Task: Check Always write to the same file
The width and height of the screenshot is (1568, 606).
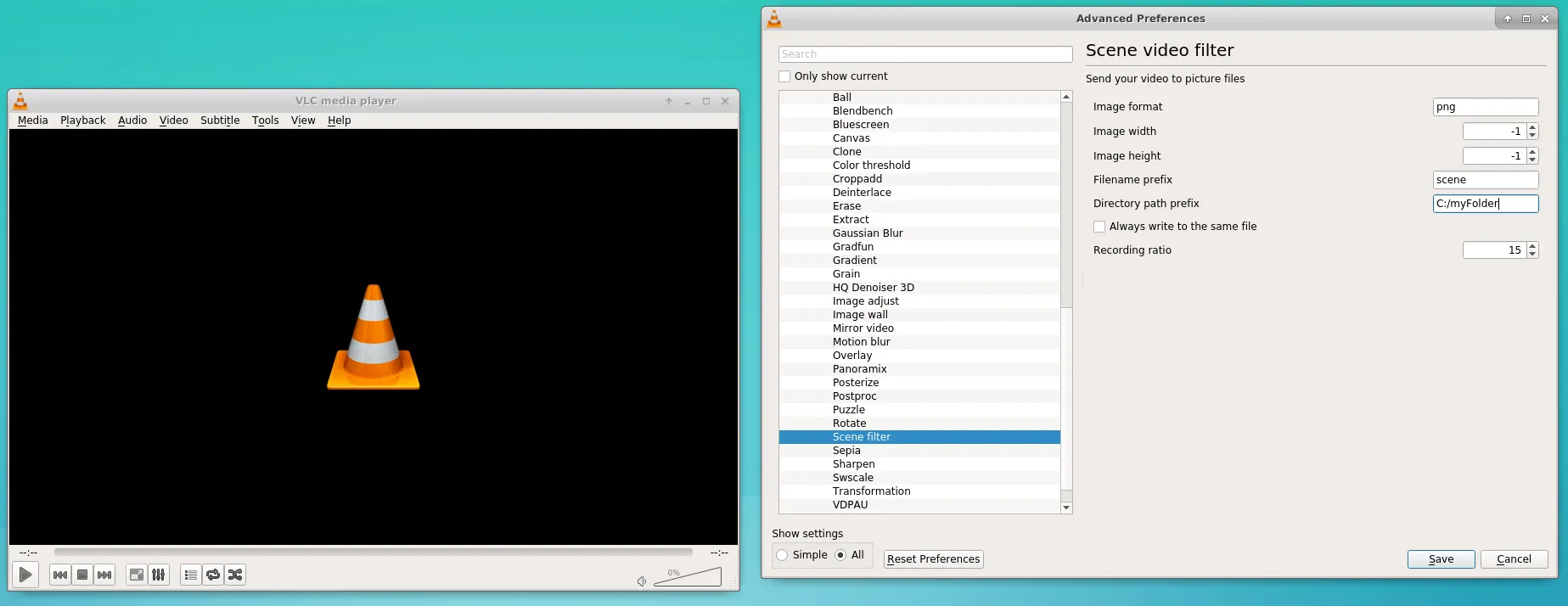Action: [1099, 227]
